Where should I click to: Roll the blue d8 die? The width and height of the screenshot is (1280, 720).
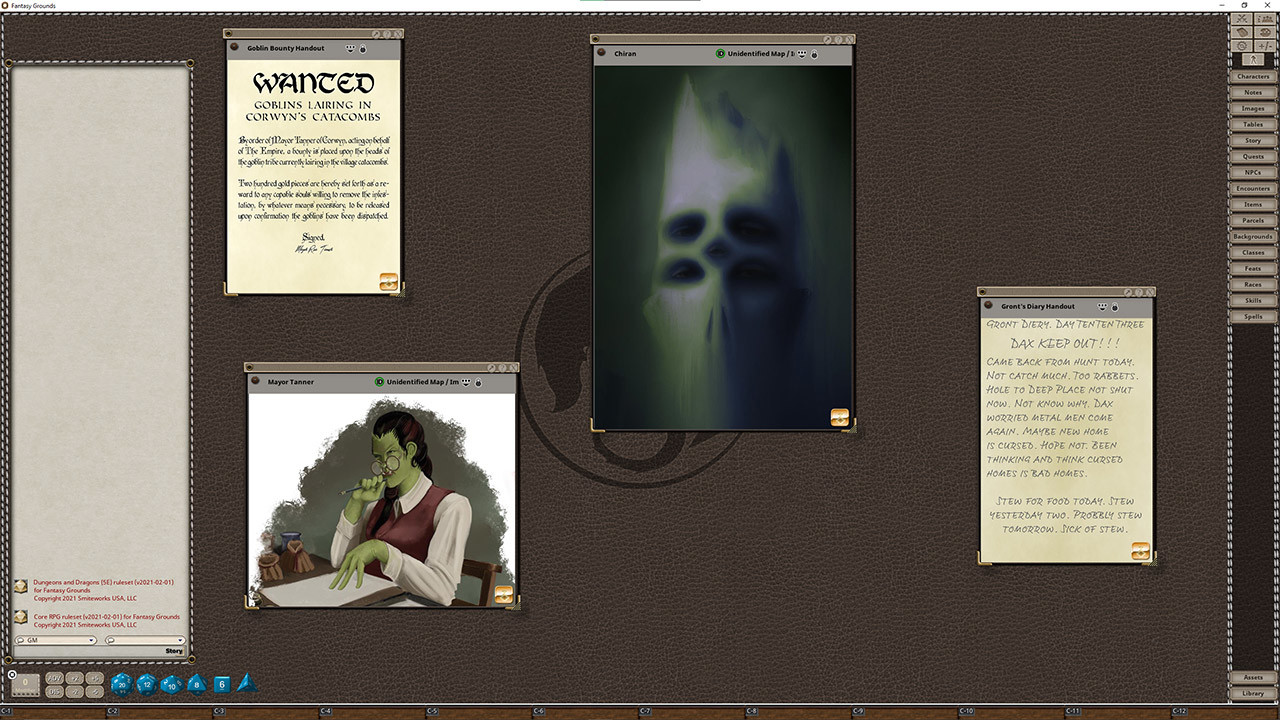pos(197,685)
